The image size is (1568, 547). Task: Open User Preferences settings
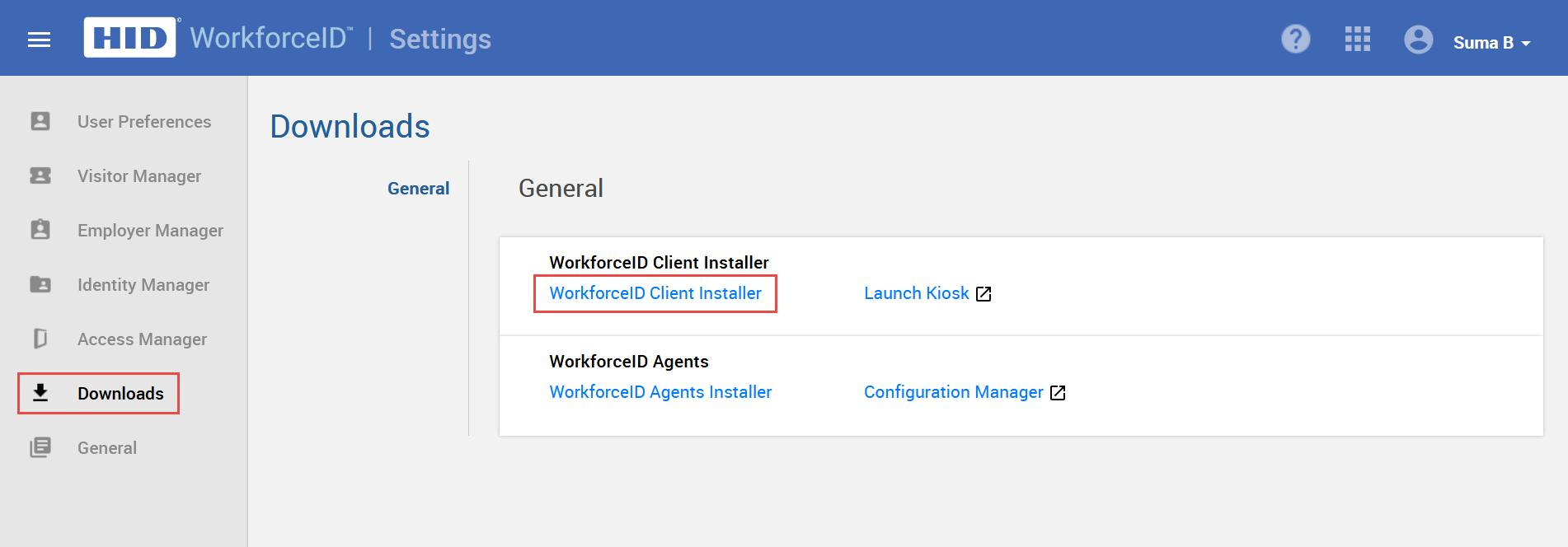tap(144, 122)
